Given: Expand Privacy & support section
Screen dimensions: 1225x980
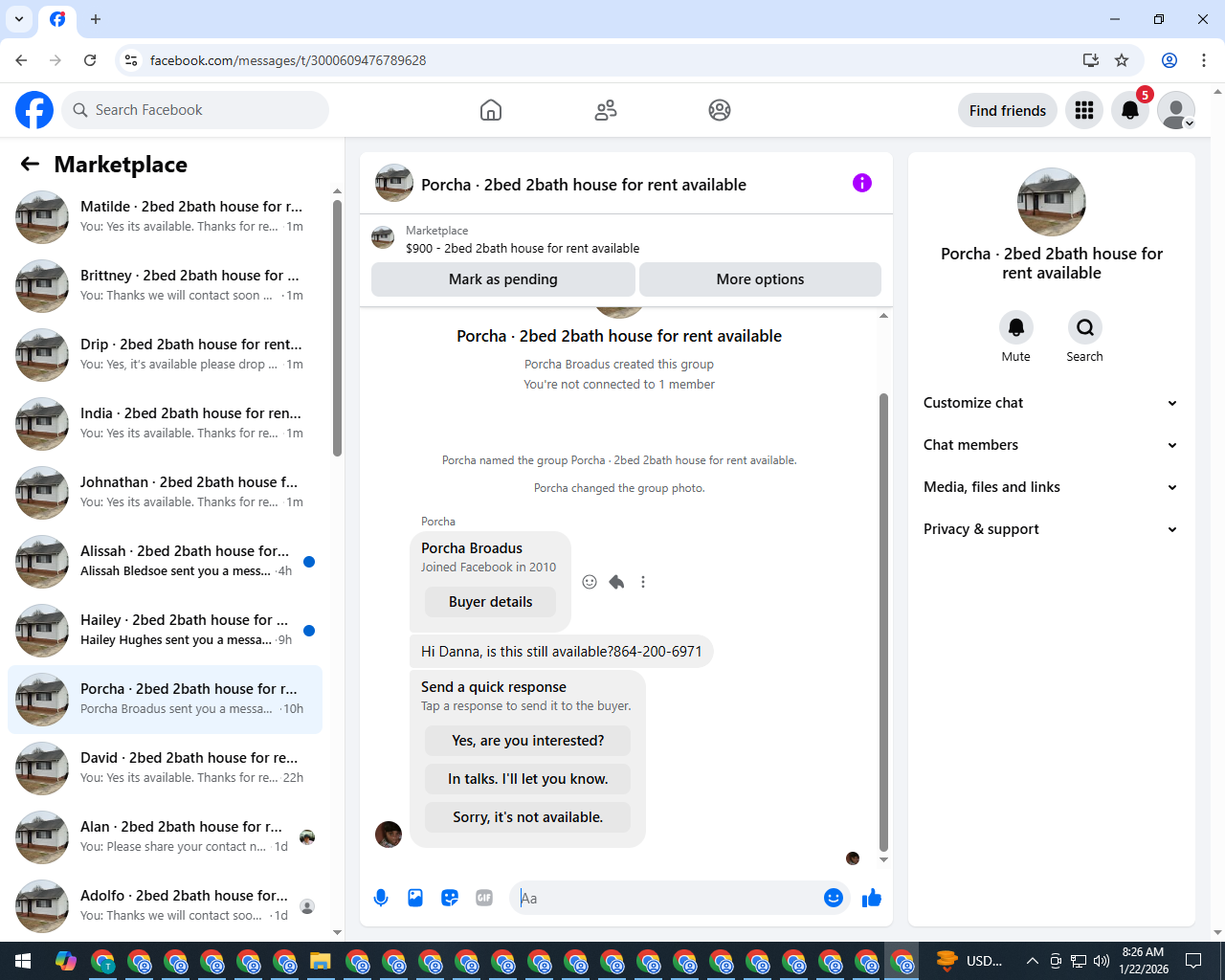Looking at the screenshot, I should (x=1050, y=529).
